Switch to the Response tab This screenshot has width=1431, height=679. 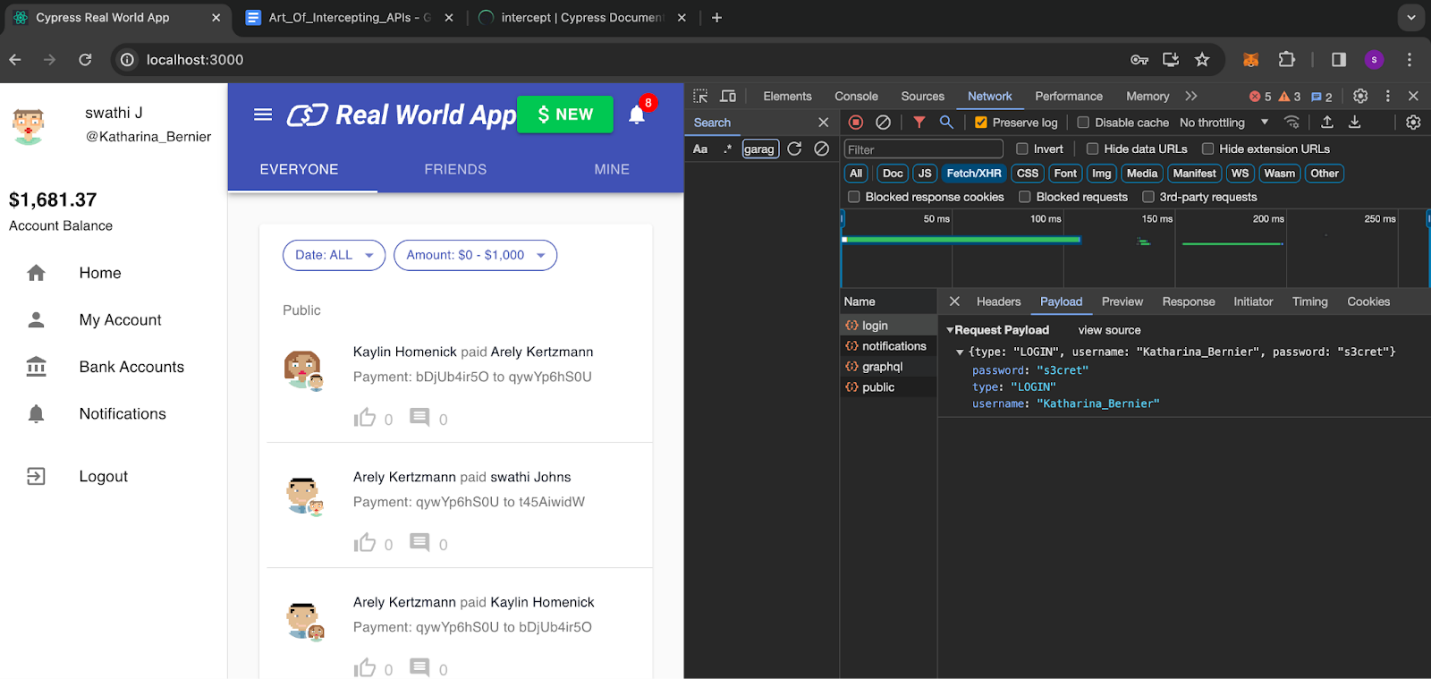click(x=1188, y=301)
